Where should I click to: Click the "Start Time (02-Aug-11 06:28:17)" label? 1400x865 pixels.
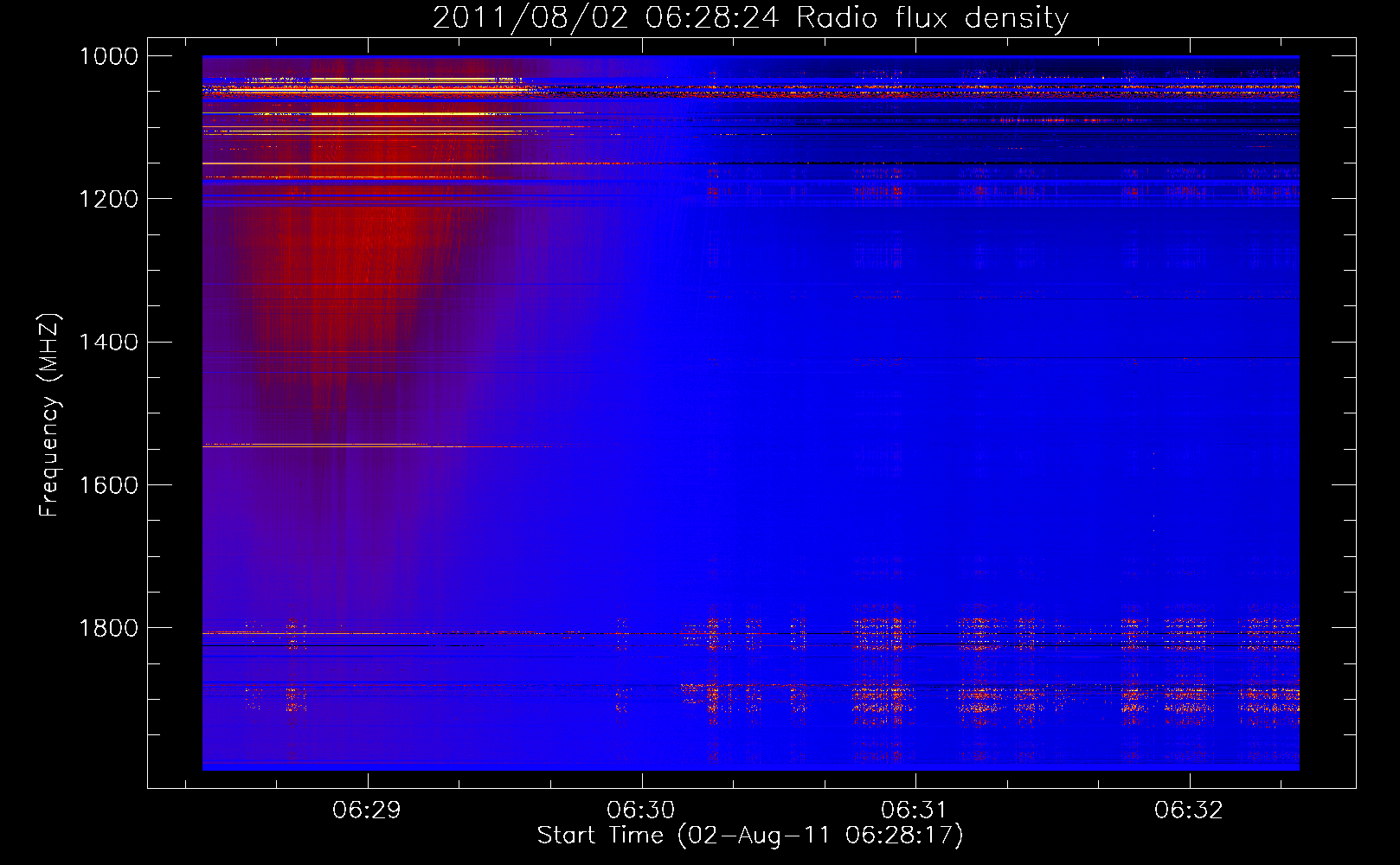[750, 836]
